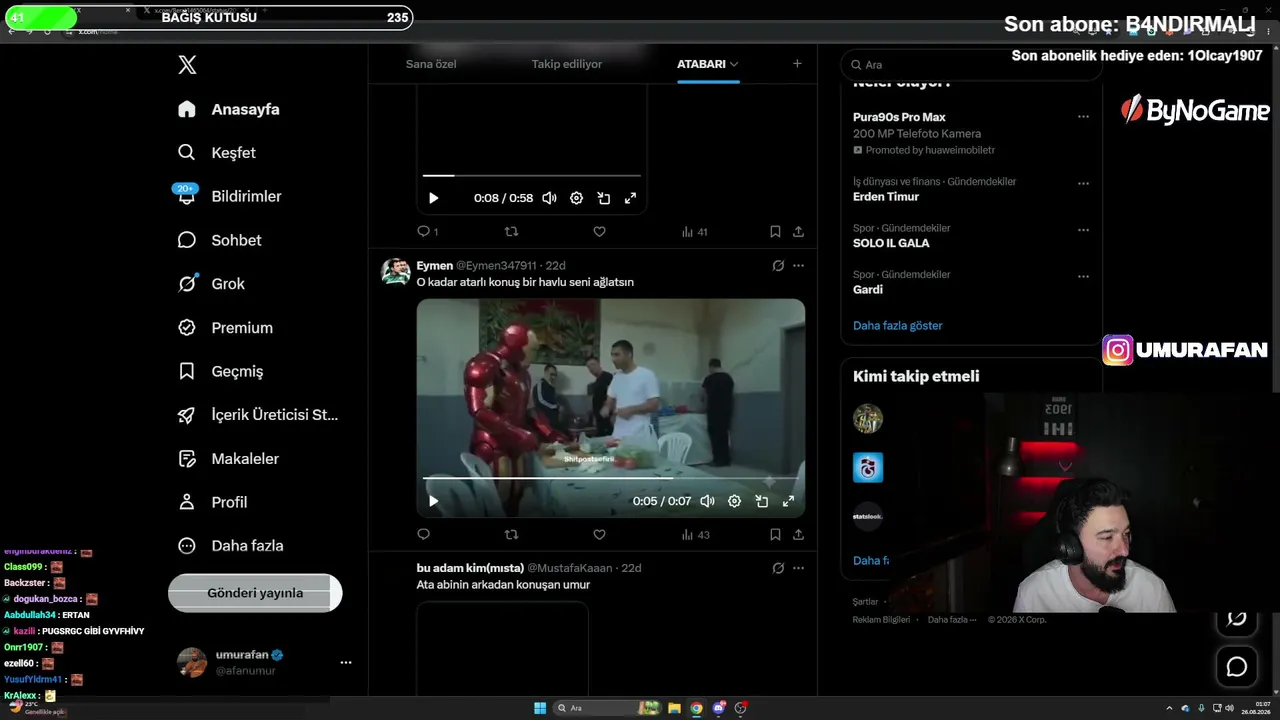Launch Grok from the sidebar

211,284
